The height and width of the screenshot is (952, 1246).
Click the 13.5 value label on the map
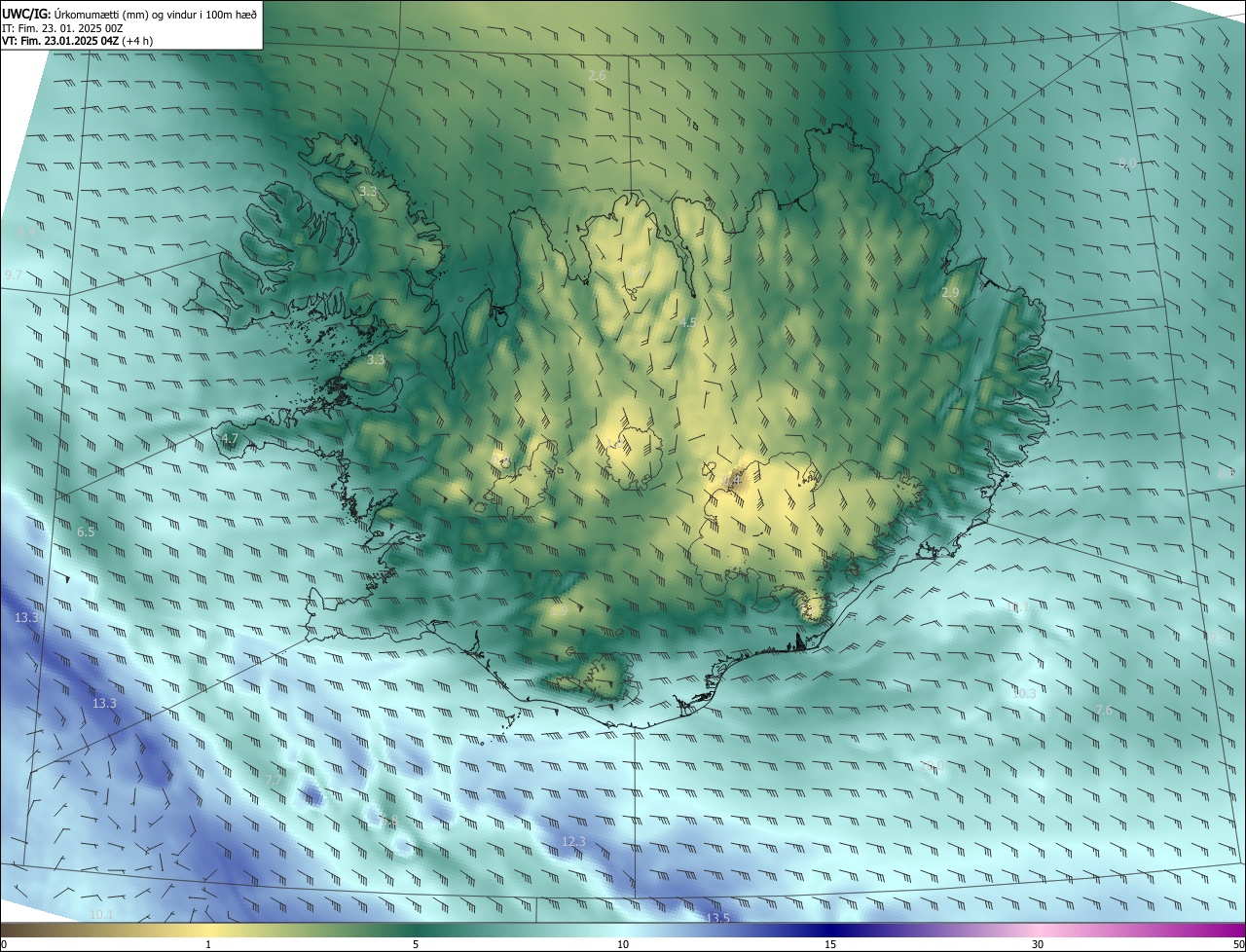[717, 918]
